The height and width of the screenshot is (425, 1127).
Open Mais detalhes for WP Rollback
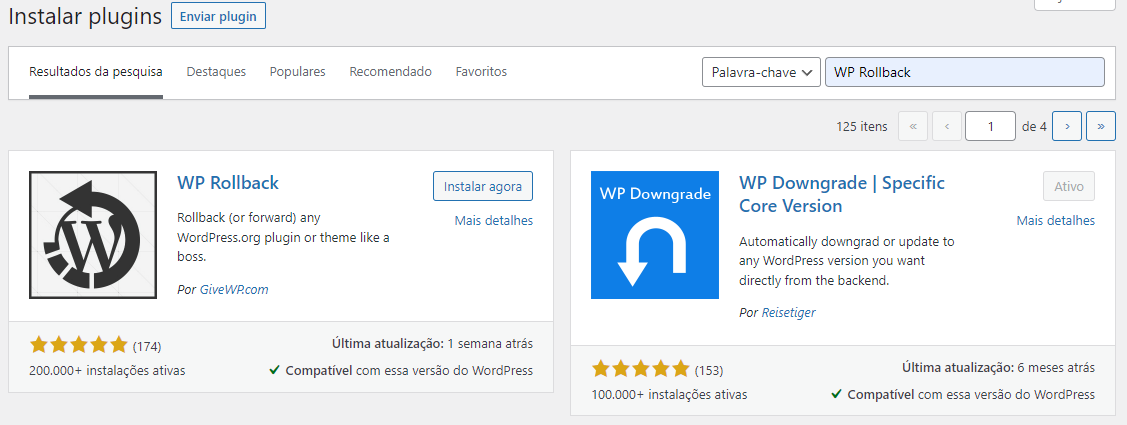[x=494, y=221]
